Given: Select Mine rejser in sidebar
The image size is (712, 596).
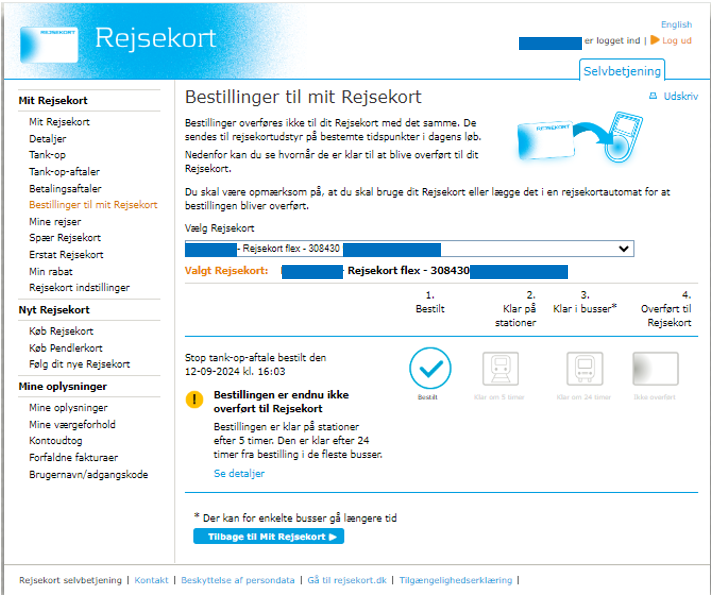Looking at the screenshot, I should pos(54,221).
